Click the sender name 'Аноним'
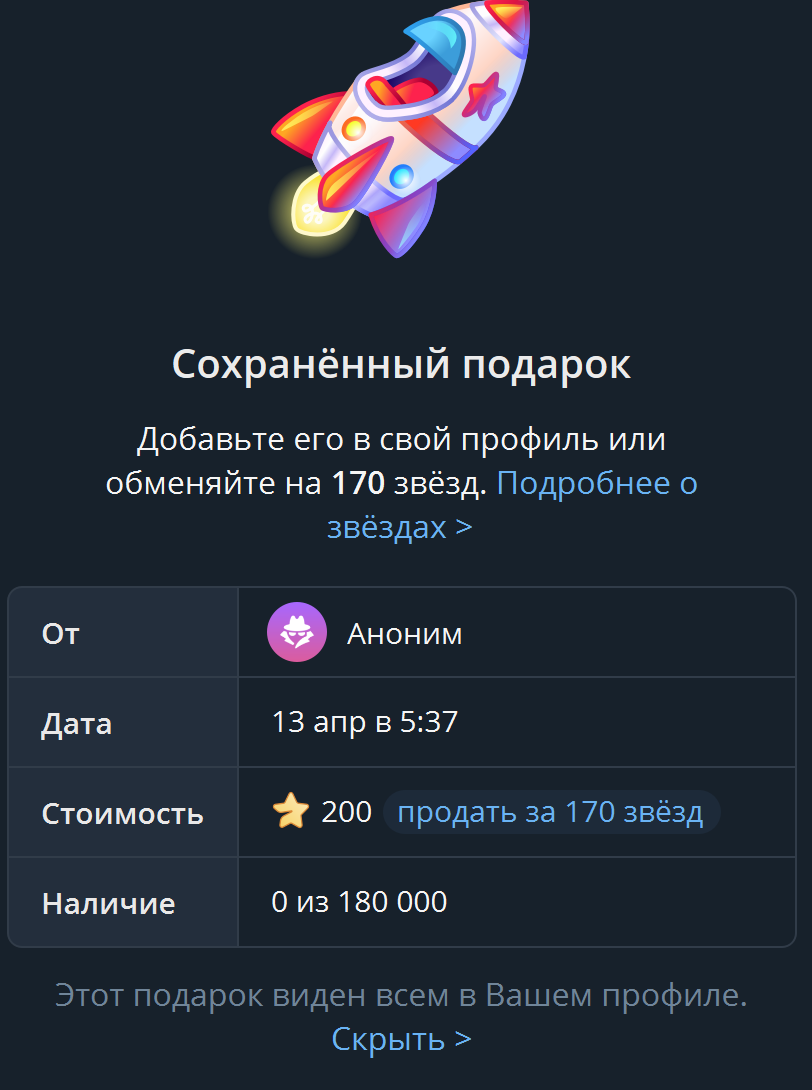 tap(405, 633)
